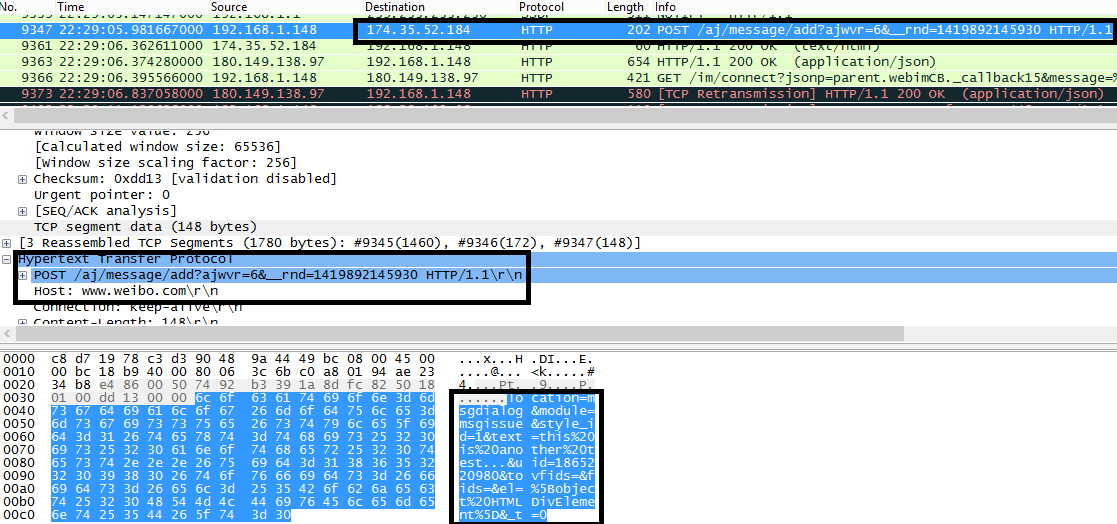The width and height of the screenshot is (1117, 524).
Task: Select the Urgent pointer: 0 field
Action: click(x=102, y=195)
